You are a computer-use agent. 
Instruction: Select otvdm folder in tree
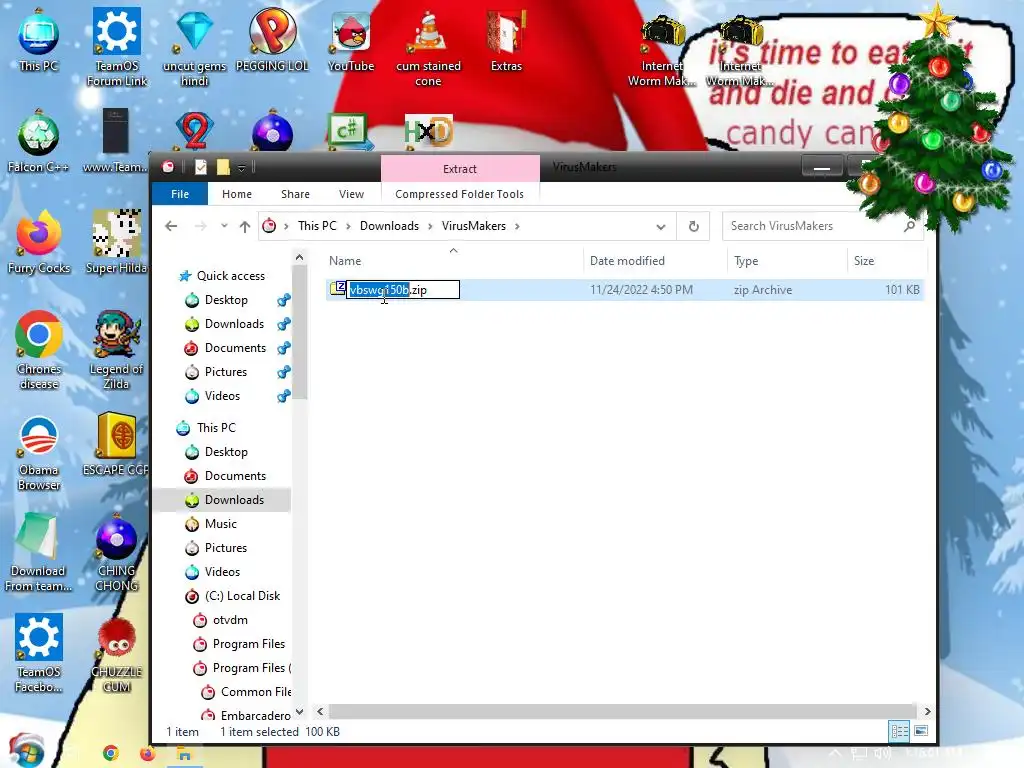[x=230, y=620]
